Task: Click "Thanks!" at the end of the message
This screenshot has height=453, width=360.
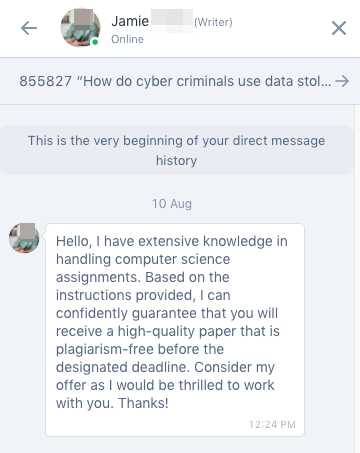Action: coord(144,403)
